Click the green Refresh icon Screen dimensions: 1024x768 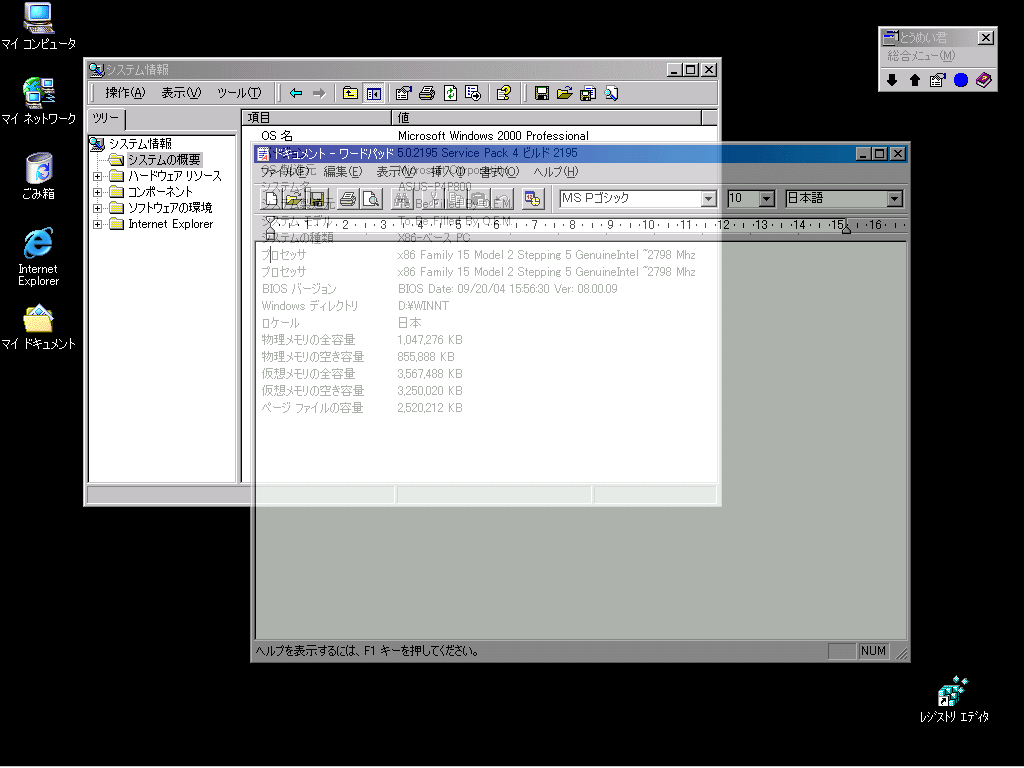pyautogui.click(x=451, y=93)
